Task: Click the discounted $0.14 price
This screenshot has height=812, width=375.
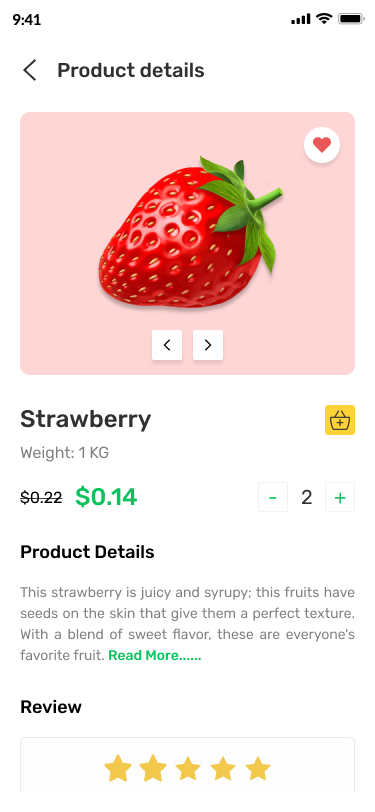Action: click(106, 497)
